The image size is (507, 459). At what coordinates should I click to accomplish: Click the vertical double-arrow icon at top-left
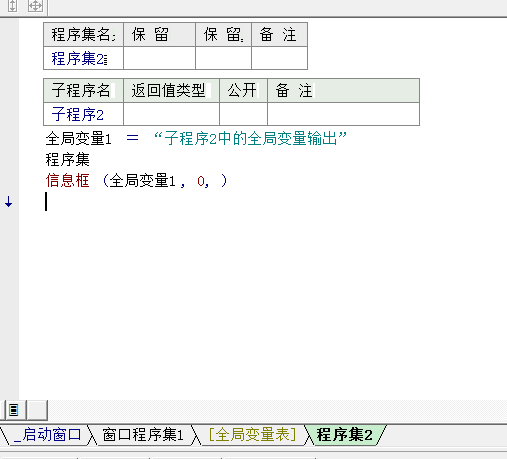point(12,6)
